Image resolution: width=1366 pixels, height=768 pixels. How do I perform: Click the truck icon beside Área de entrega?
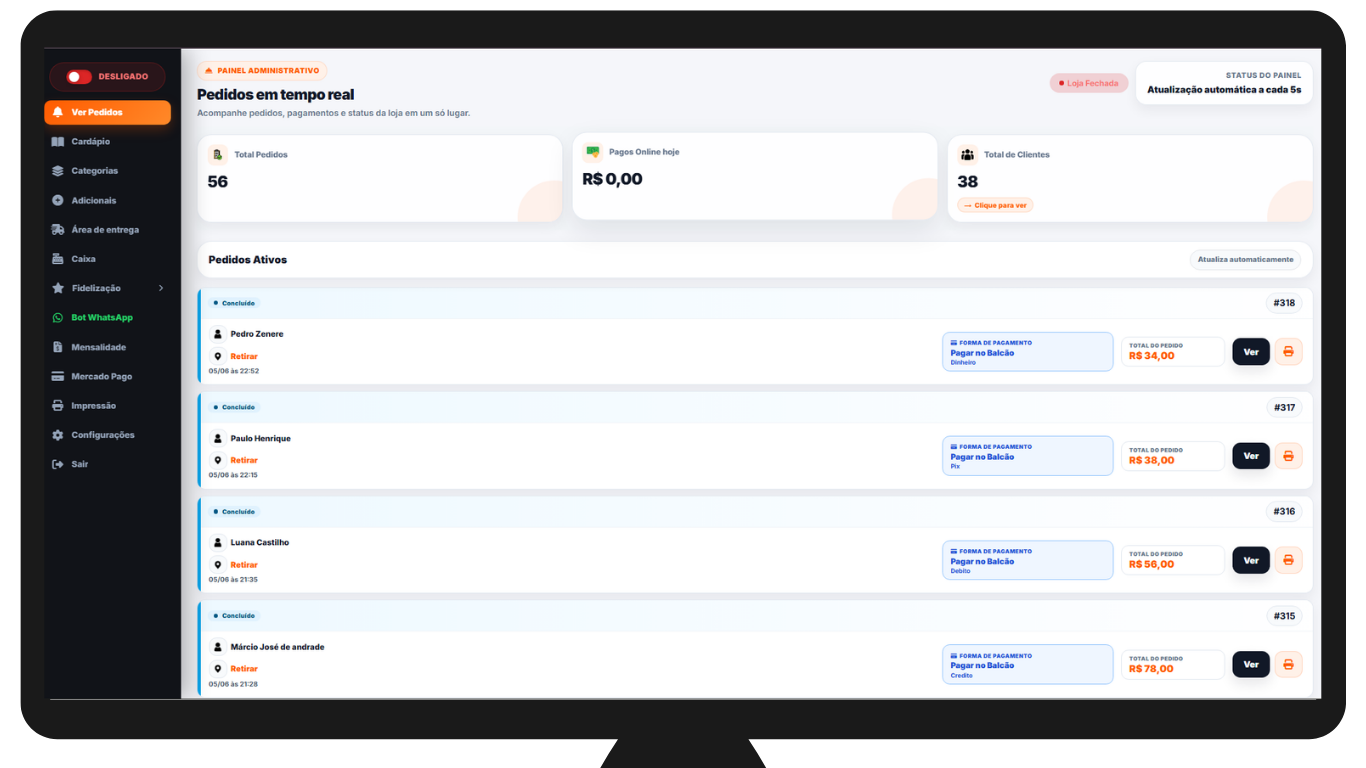tap(58, 230)
